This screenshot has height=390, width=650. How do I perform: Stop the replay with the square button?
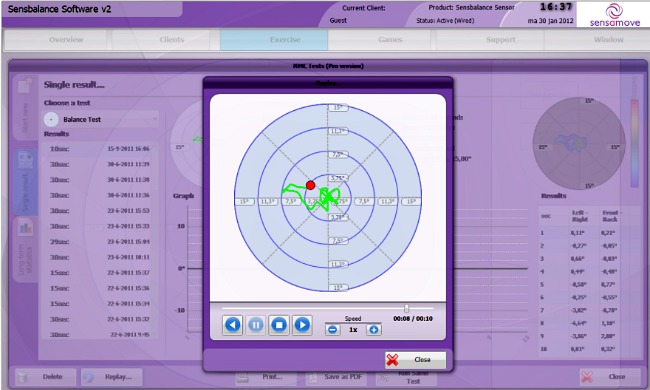[279, 325]
